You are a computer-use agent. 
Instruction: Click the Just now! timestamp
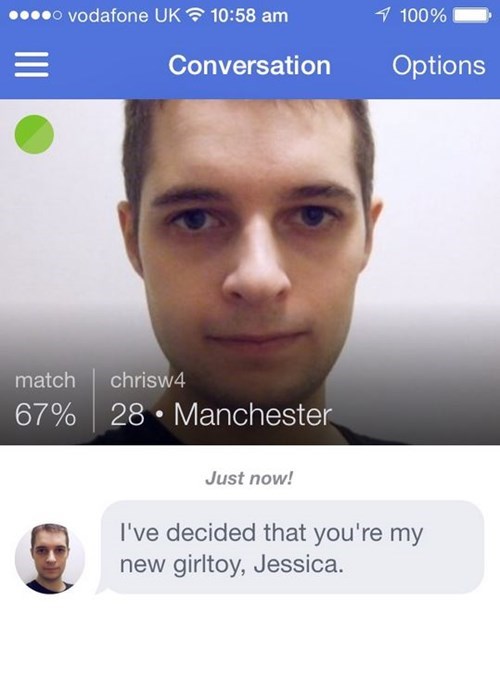coord(249,478)
